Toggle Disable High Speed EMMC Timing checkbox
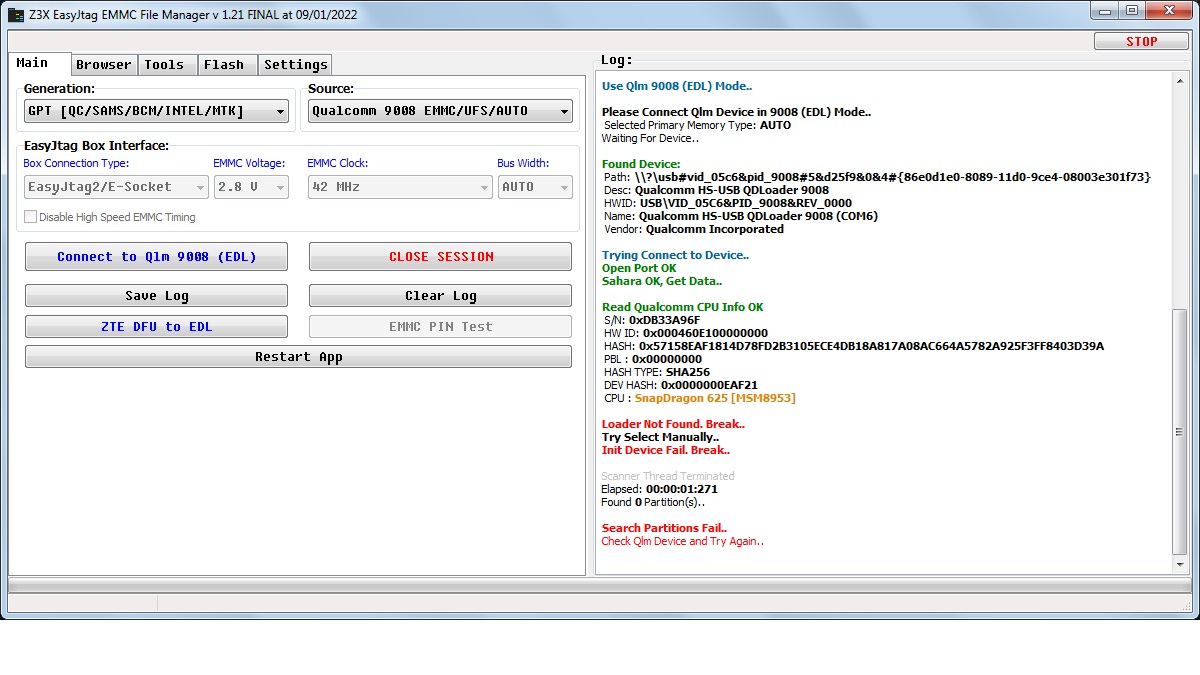Image resolution: width=1200 pixels, height=675 pixels. [31, 217]
